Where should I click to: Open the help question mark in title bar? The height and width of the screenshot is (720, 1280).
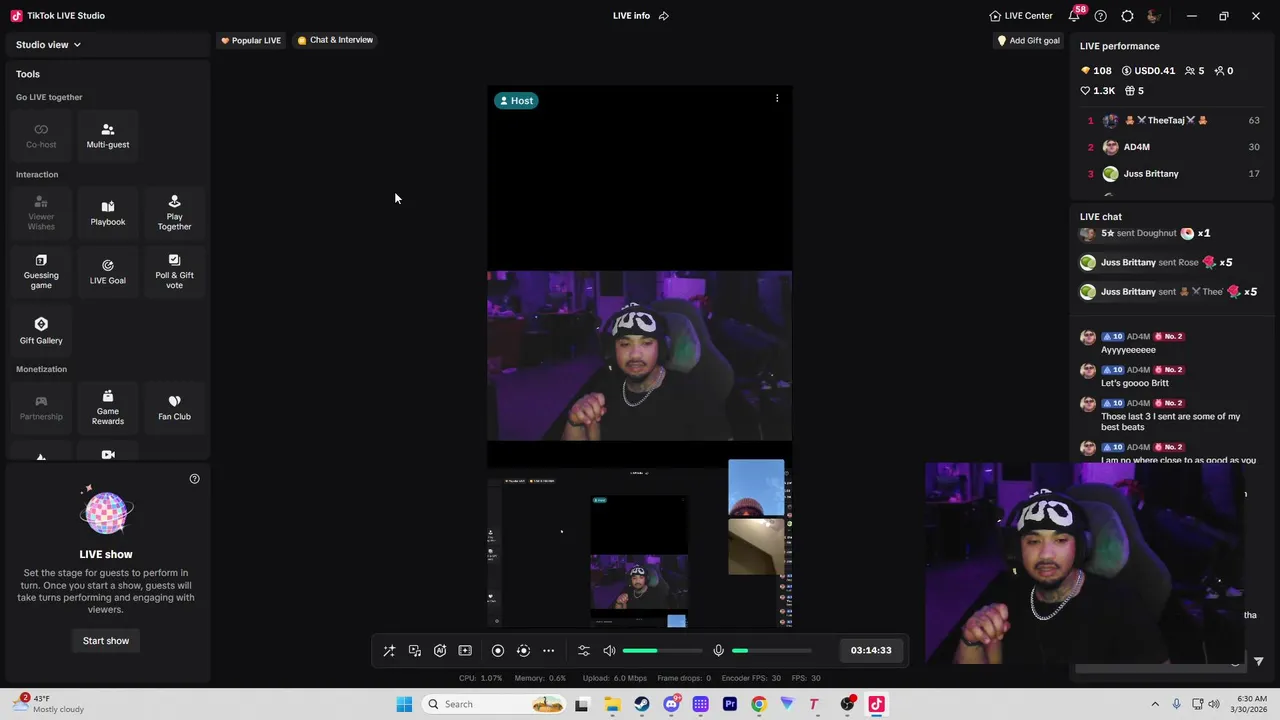tap(1101, 16)
